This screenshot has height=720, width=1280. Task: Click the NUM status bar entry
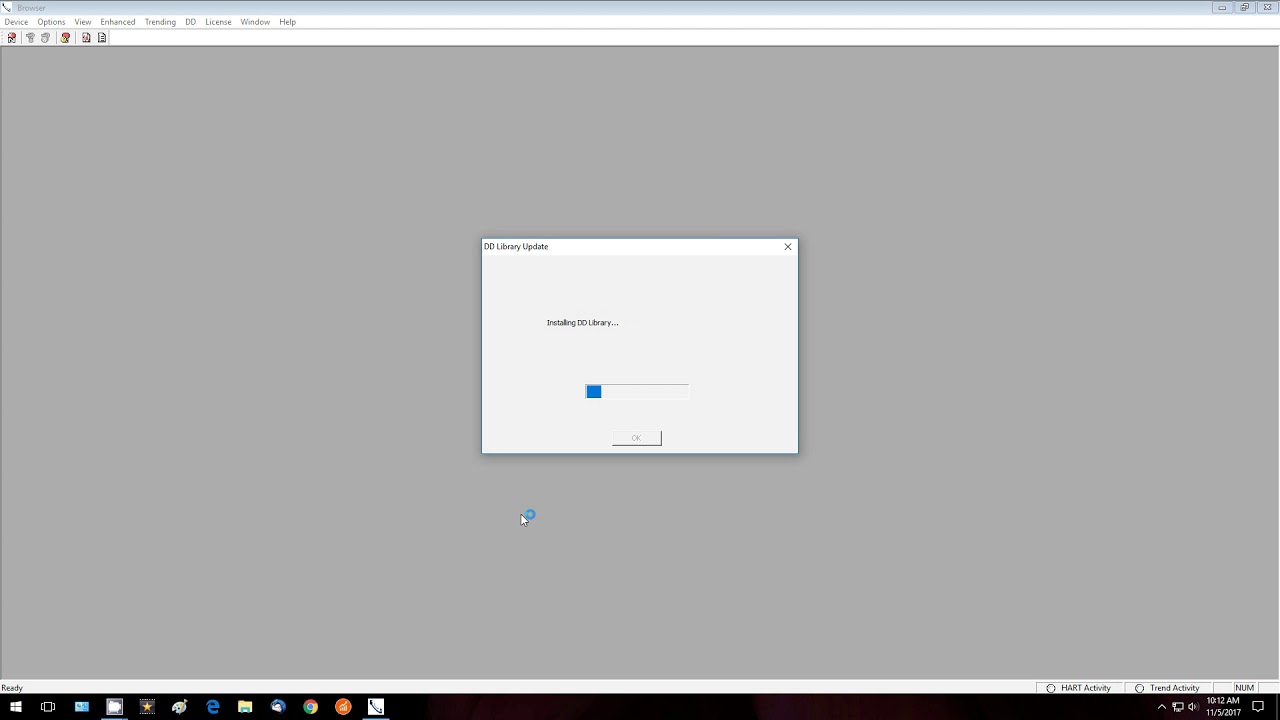(x=1244, y=688)
